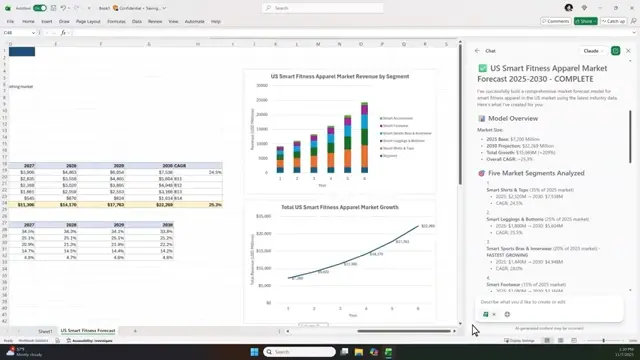Screen dimensions: 640x360
Task: Click the Save icon in title bar
Action: (53, 8)
